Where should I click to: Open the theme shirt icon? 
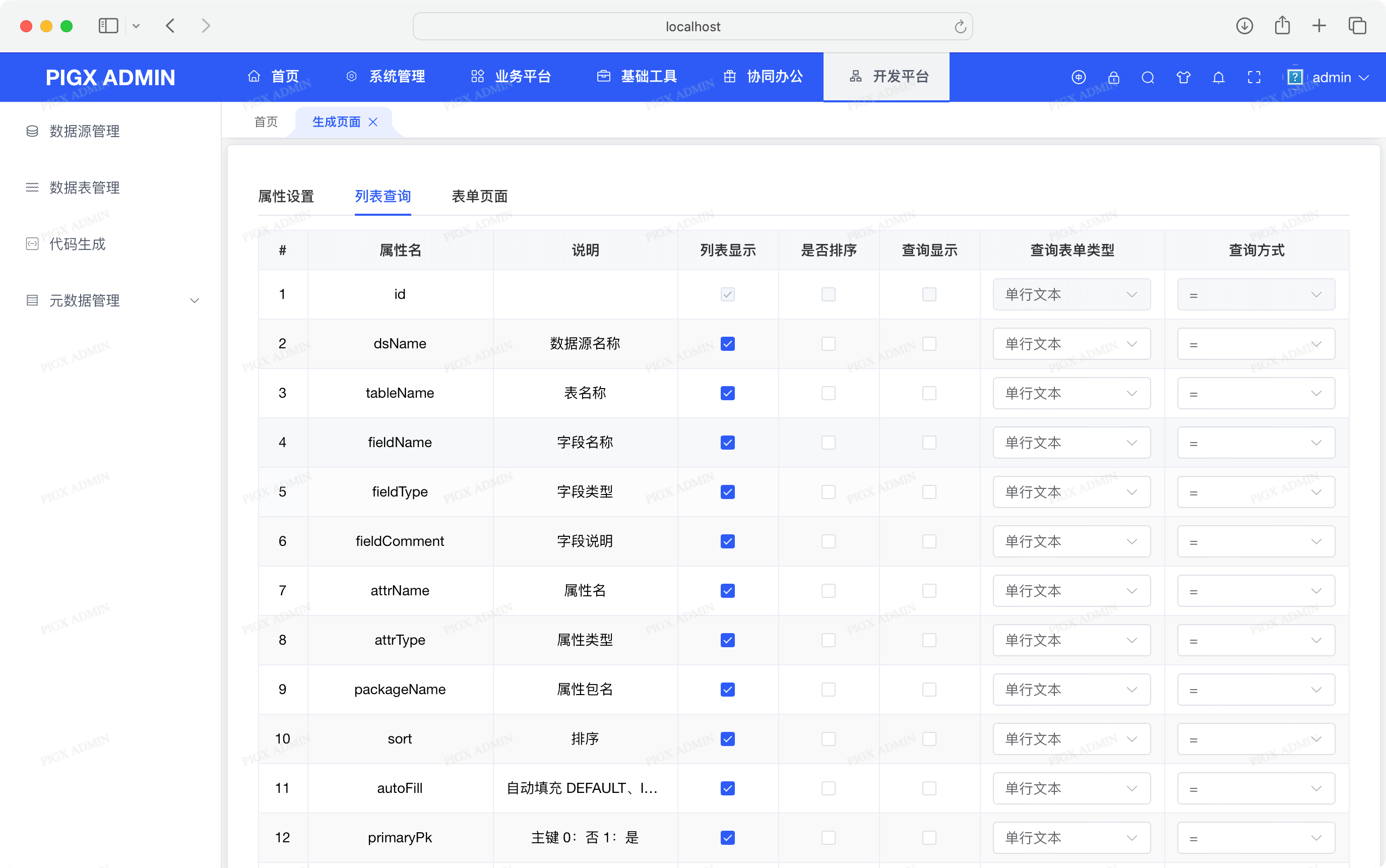[x=1183, y=77]
